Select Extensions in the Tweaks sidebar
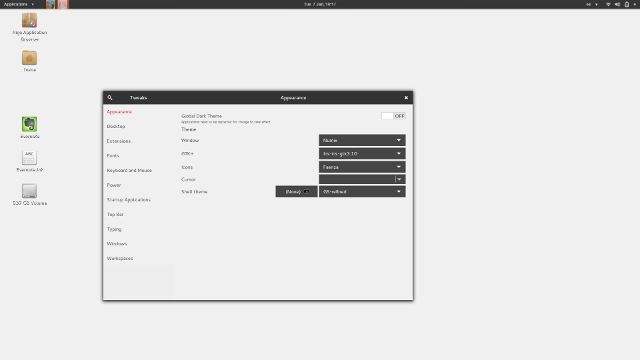The image size is (640, 360). [x=119, y=141]
